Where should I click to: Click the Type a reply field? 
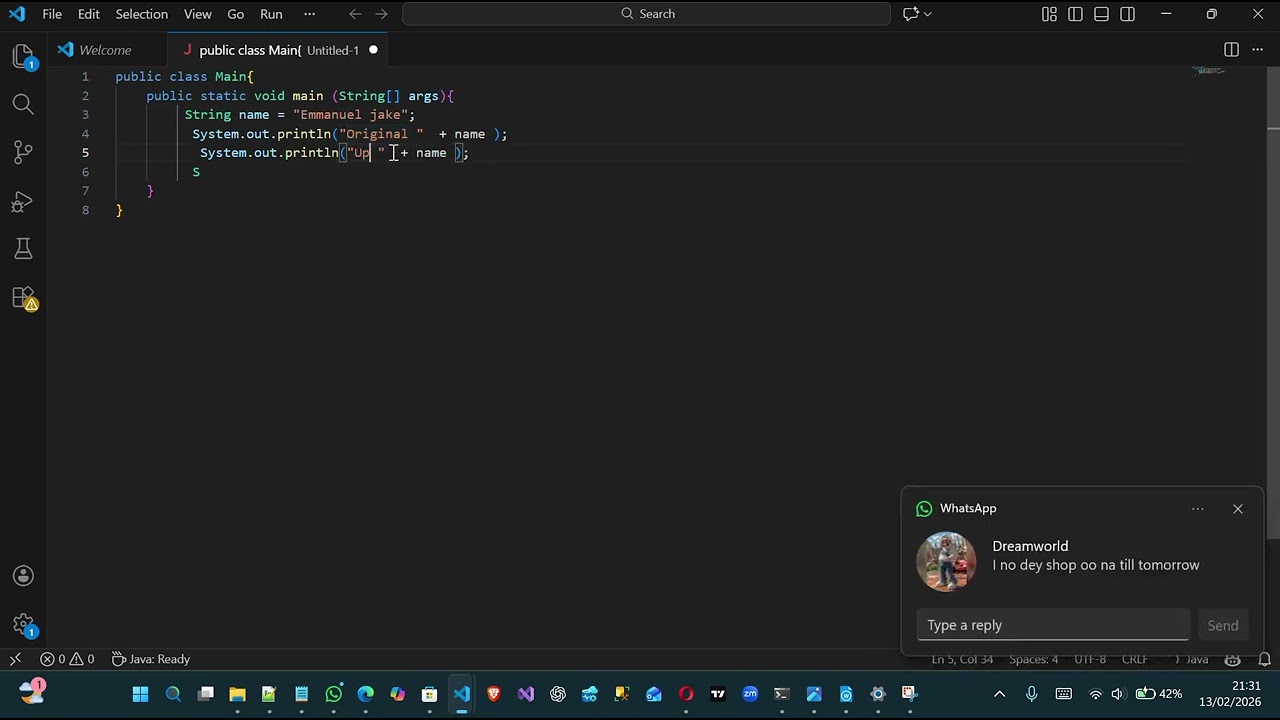point(1053,625)
